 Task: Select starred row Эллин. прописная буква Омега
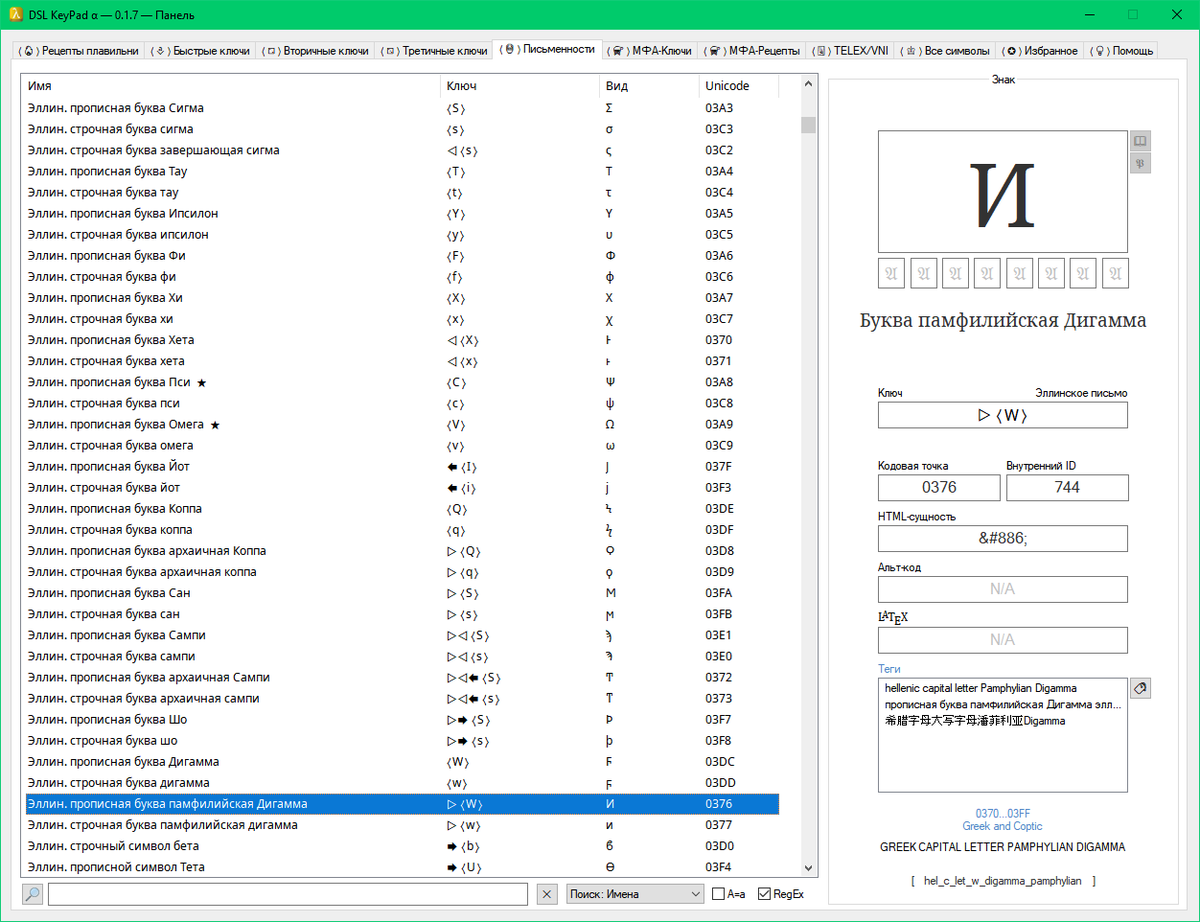click(402, 424)
